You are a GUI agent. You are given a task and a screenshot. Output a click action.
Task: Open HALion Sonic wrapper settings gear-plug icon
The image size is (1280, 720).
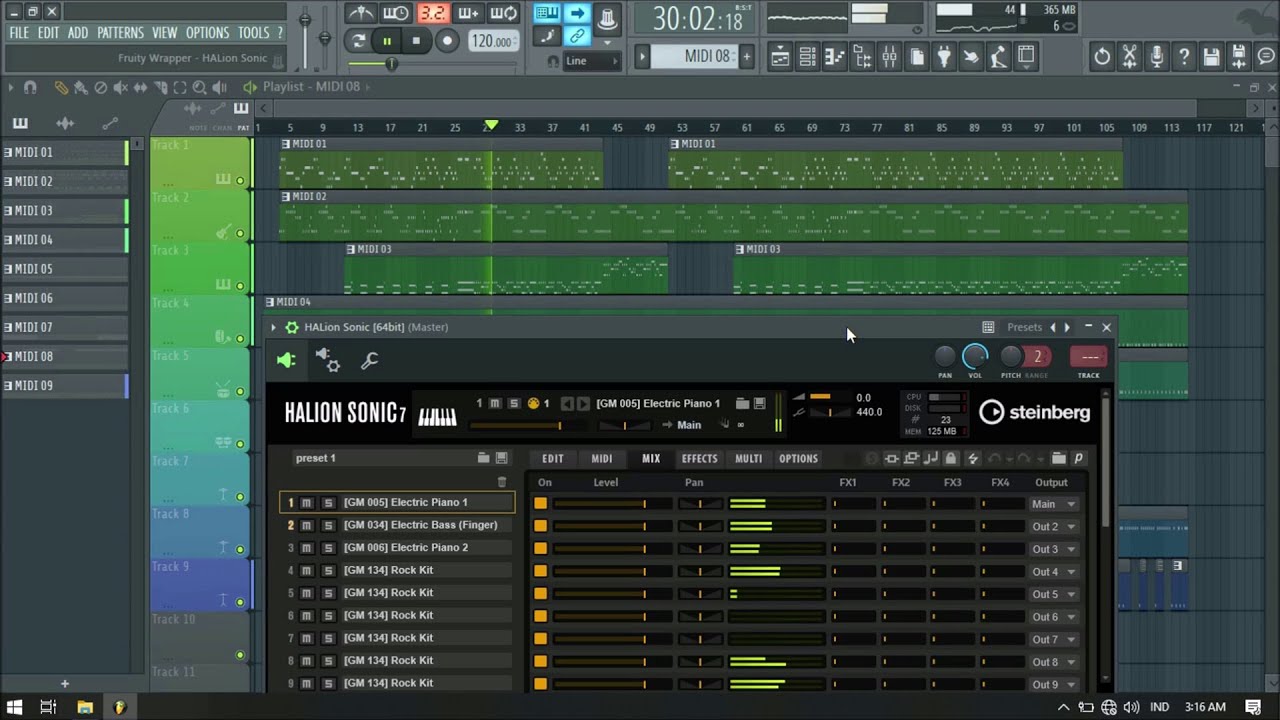point(328,361)
